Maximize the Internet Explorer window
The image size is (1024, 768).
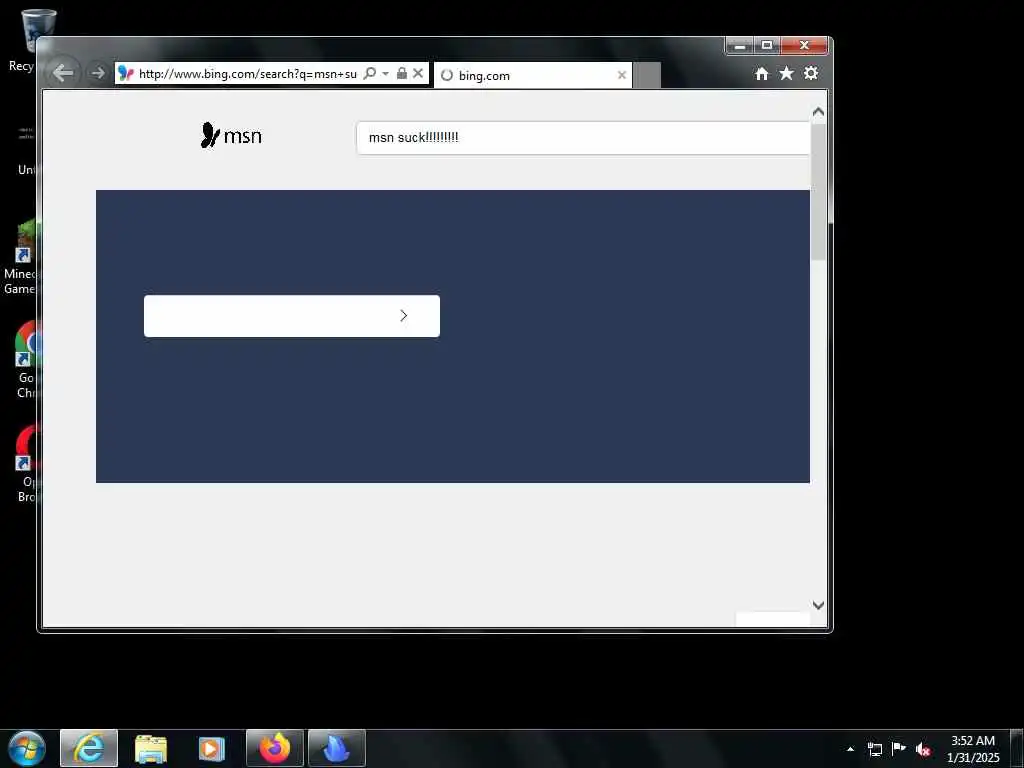point(767,46)
